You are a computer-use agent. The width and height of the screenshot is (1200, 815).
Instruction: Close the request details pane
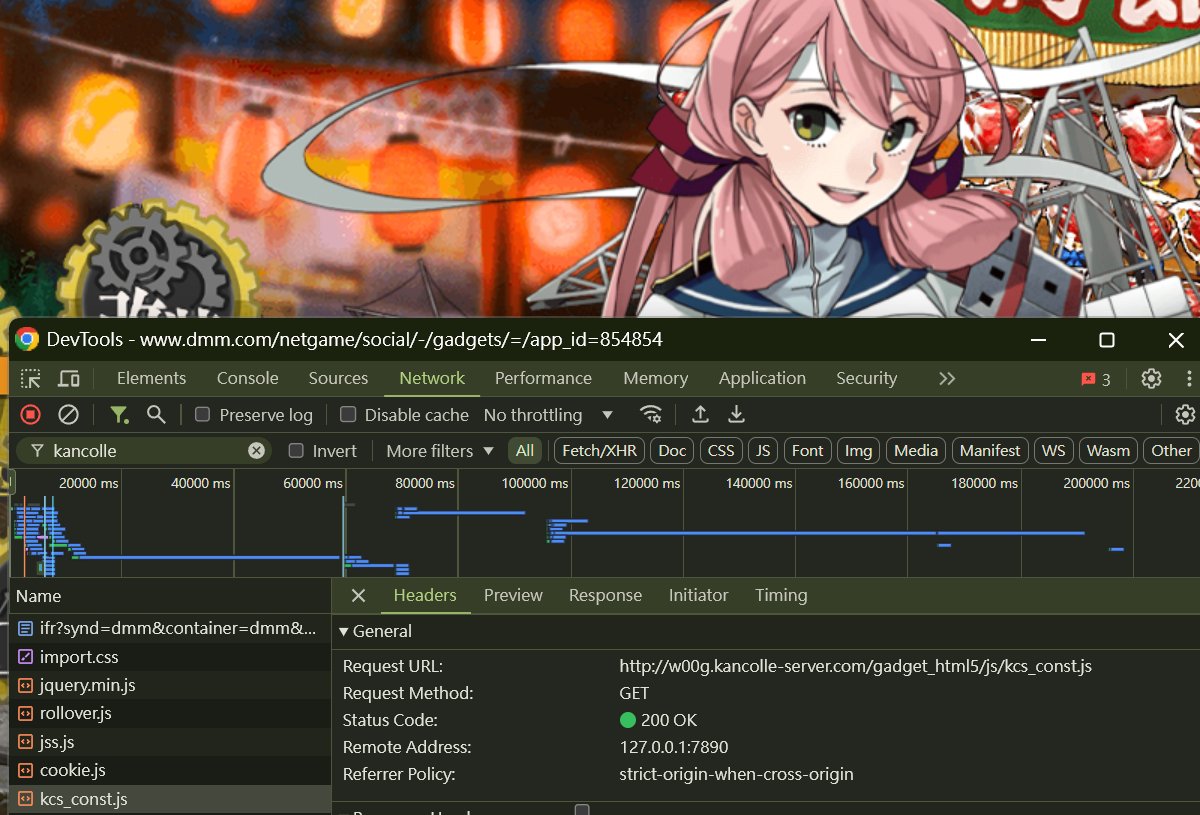(x=358, y=595)
